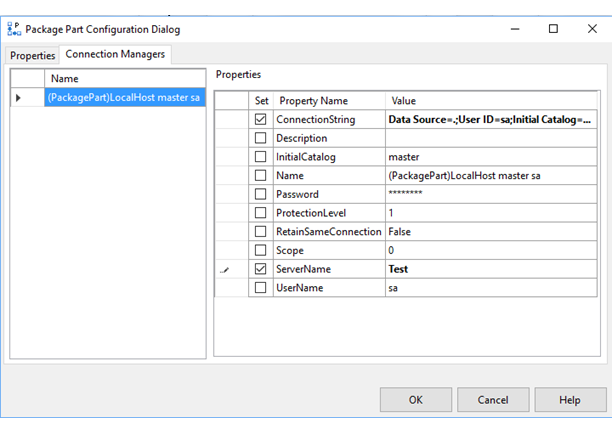The image size is (612, 433).
Task: Switch to the Properties tab
Action: coord(33,56)
